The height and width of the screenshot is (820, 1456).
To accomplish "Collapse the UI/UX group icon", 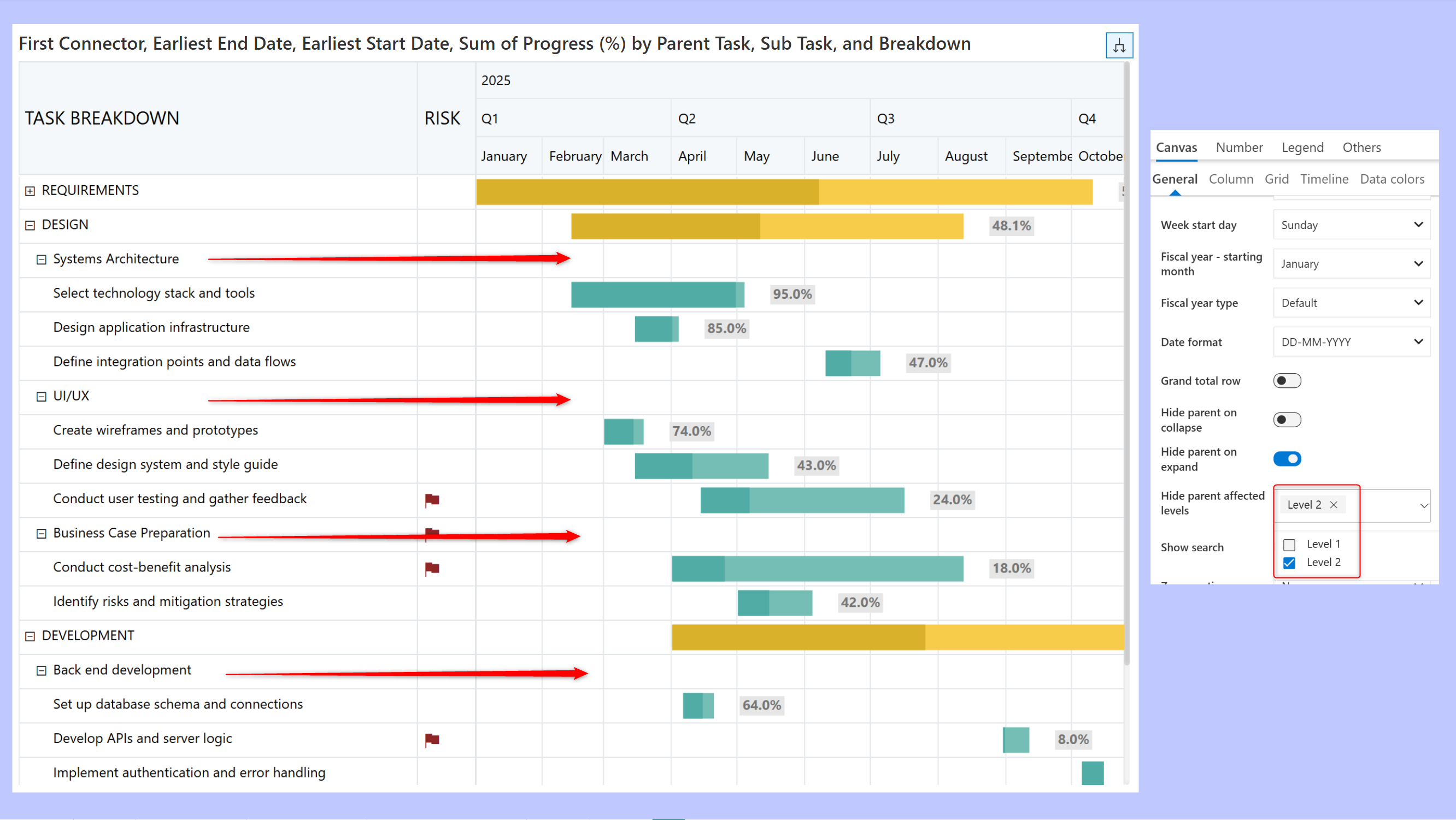I will pos(41,397).
